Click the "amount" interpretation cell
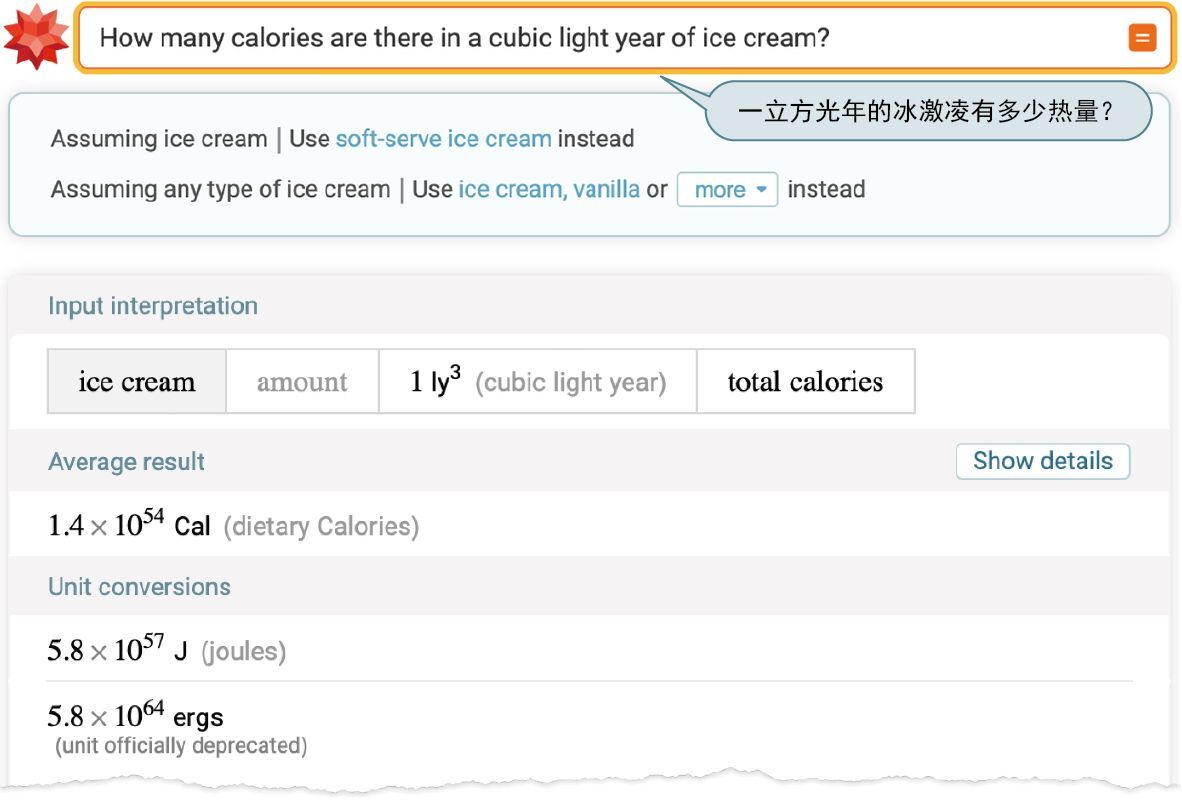Screen dimensions: 1182x800 point(302,382)
